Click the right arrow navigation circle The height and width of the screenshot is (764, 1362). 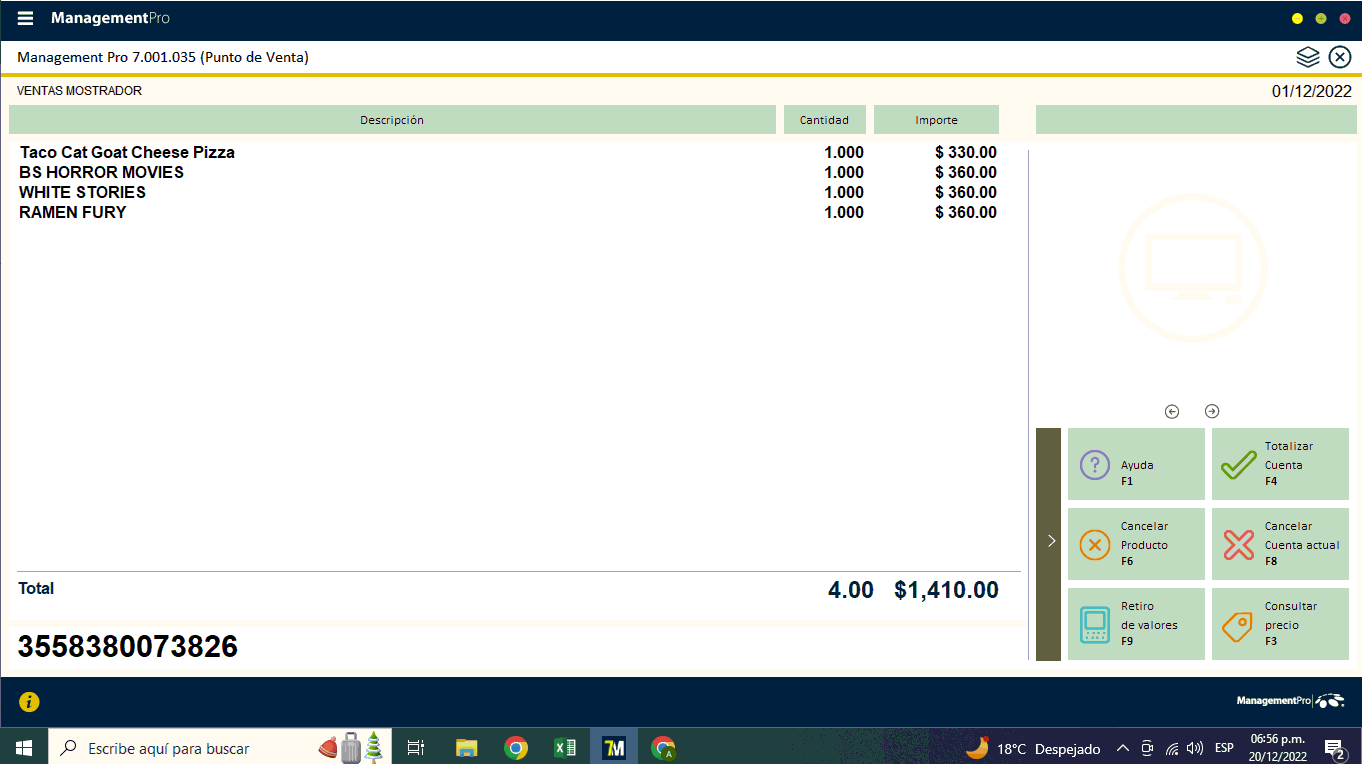pyautogui.click(x=1212, y=411)
